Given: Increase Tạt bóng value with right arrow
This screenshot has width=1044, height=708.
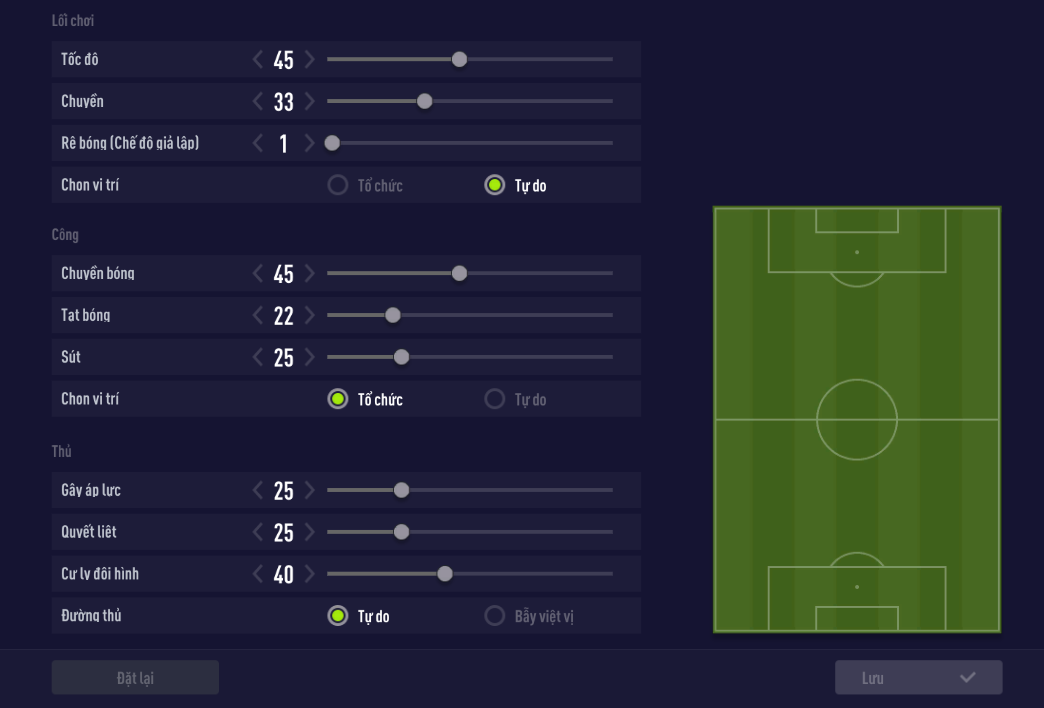Looking at the screenshot, I should [310, 316].
